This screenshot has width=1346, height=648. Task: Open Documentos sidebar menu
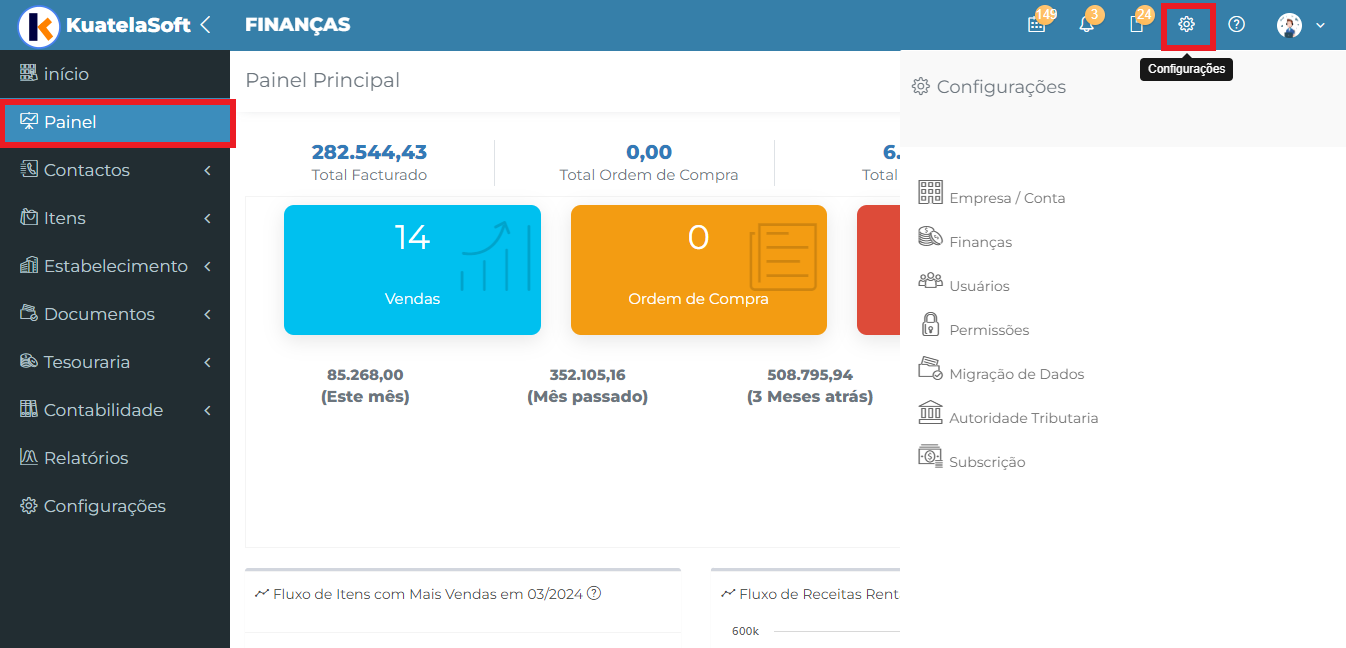pos(115,314)
